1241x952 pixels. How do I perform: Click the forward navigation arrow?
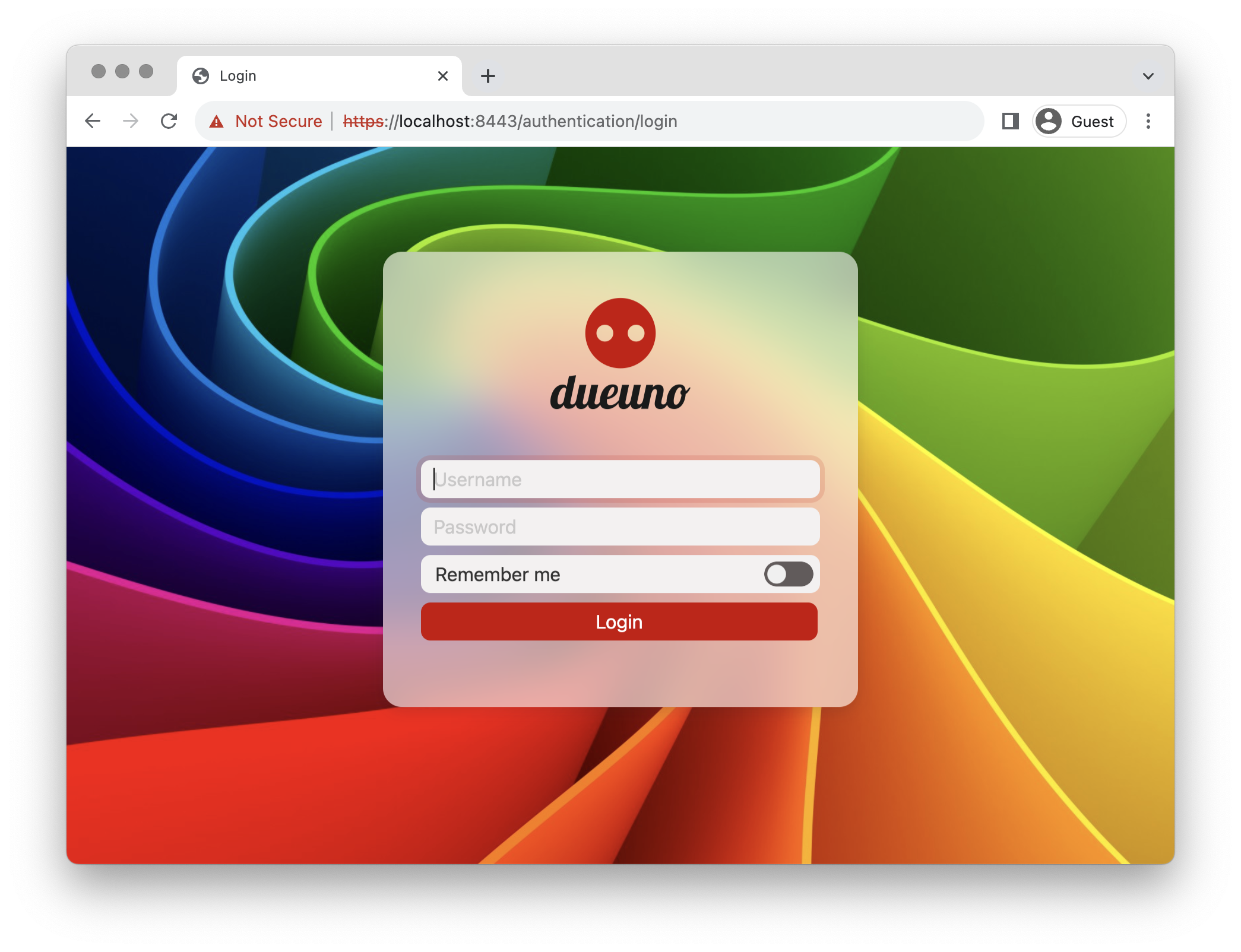tap(131, 121)
